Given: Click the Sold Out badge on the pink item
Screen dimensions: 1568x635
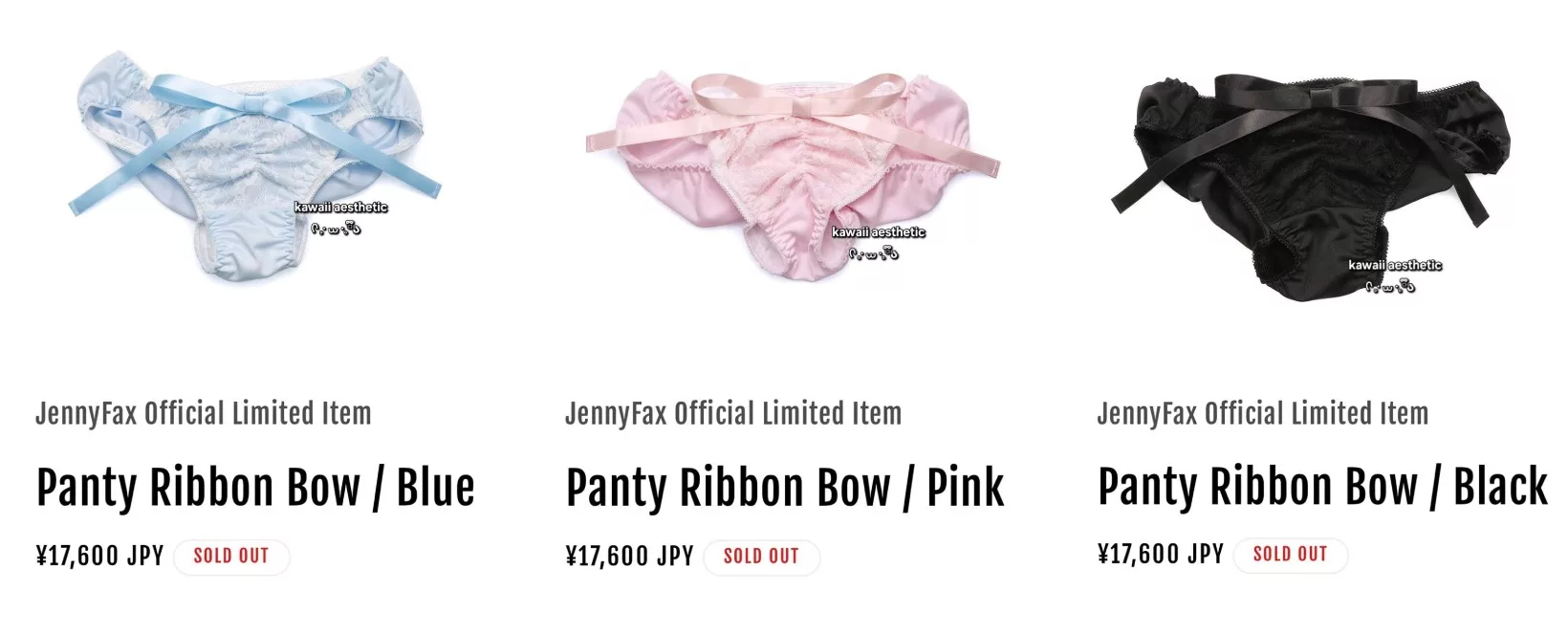Looking at the screenshot, I should pos(761,557).
